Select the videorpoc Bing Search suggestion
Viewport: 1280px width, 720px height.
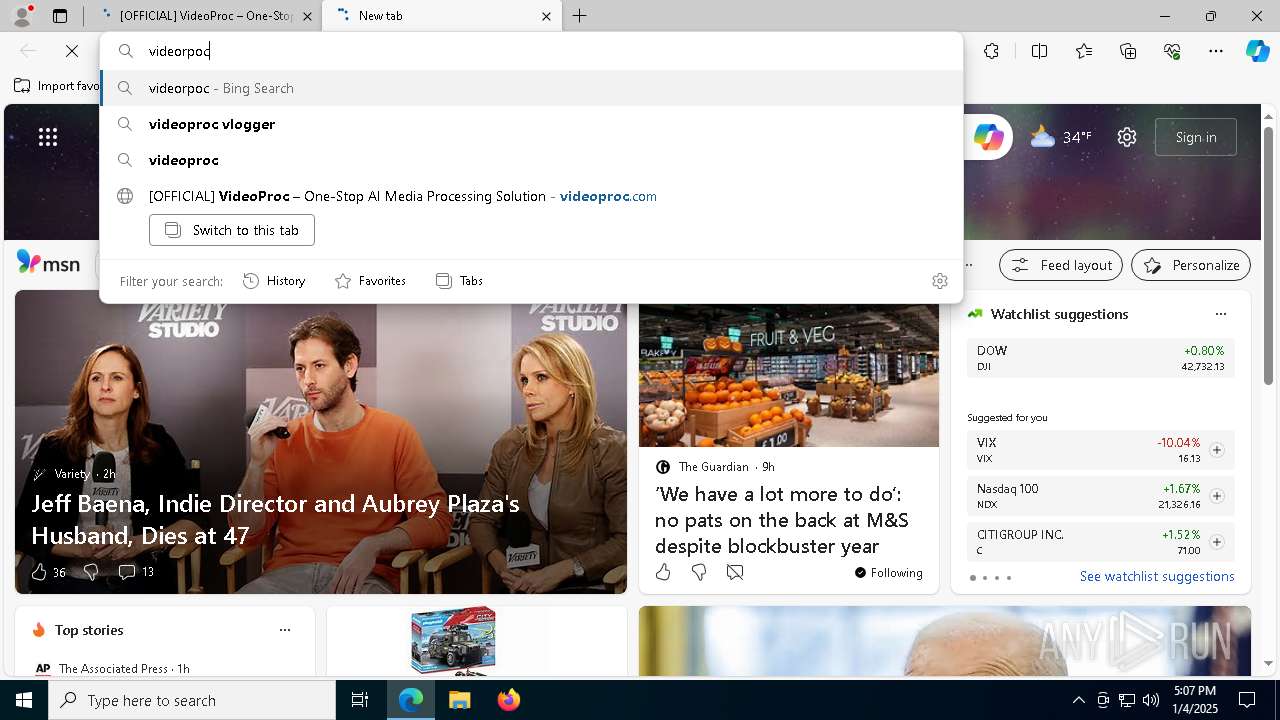pyautogui.click(x=531, y=88)
